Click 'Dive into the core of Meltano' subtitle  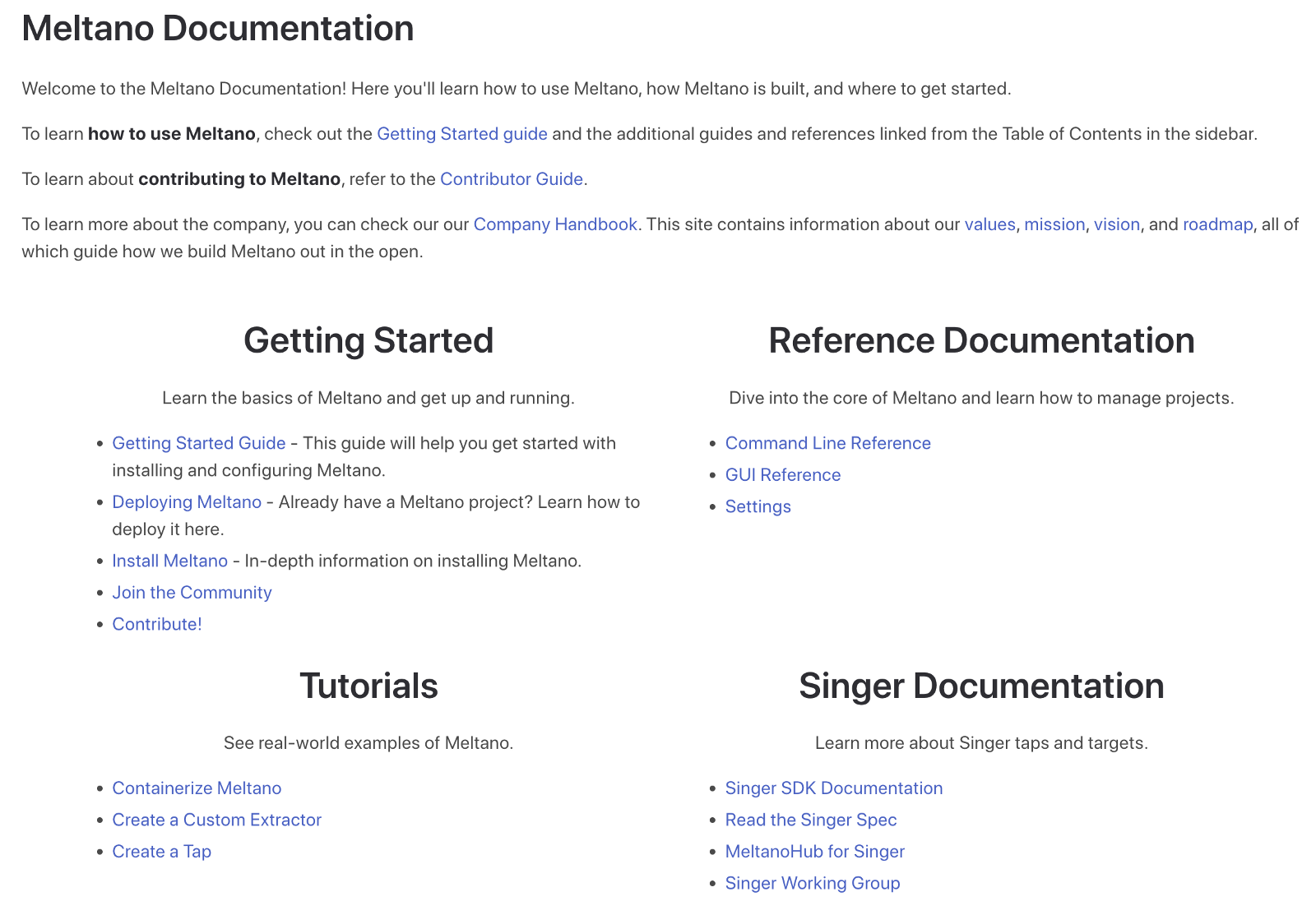point(981,398)
